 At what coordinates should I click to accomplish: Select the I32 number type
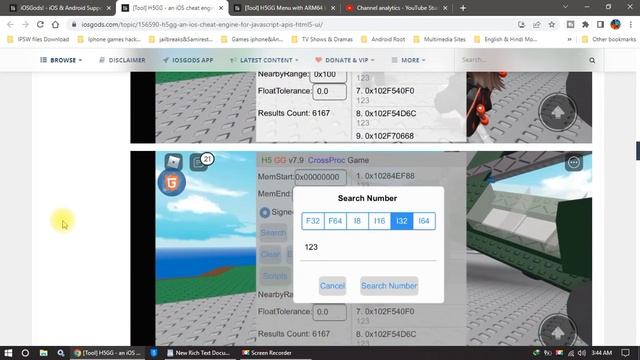(x=402, y=221)
